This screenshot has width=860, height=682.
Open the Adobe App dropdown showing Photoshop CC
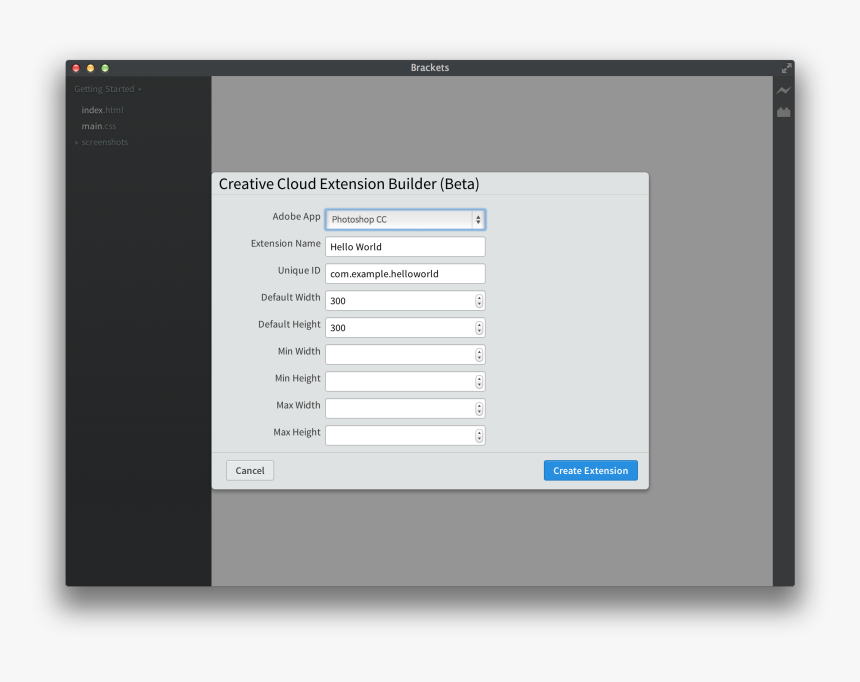(404, 219)
